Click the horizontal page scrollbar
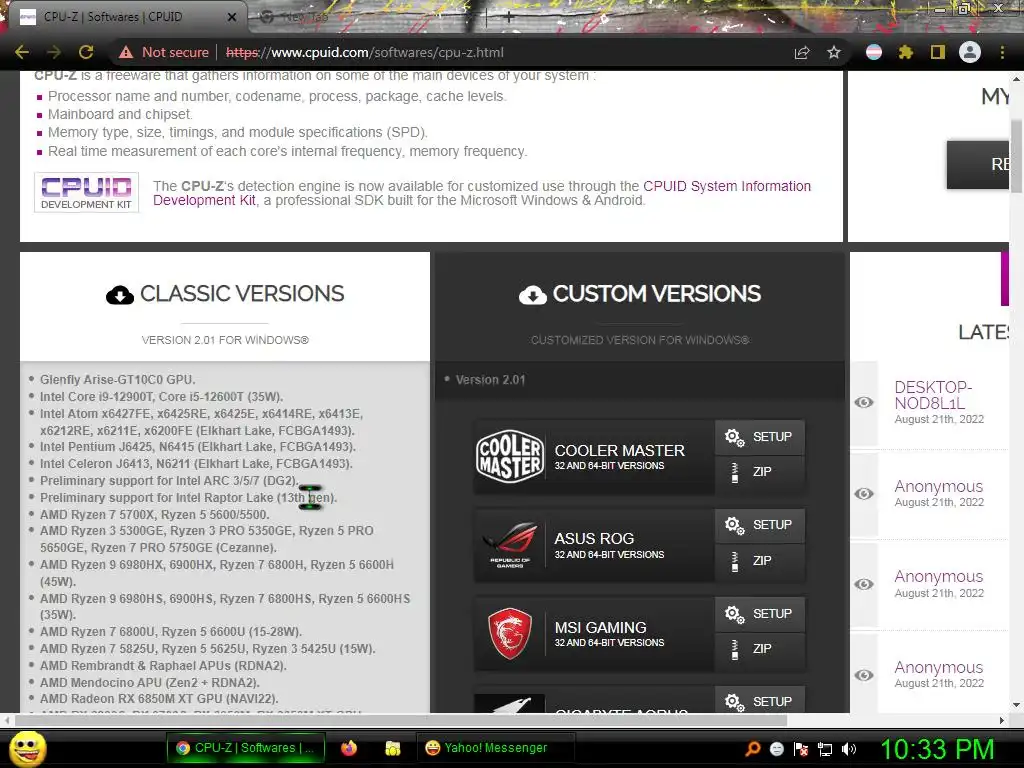The image size is (1024, 768). (x=401, y=720)
